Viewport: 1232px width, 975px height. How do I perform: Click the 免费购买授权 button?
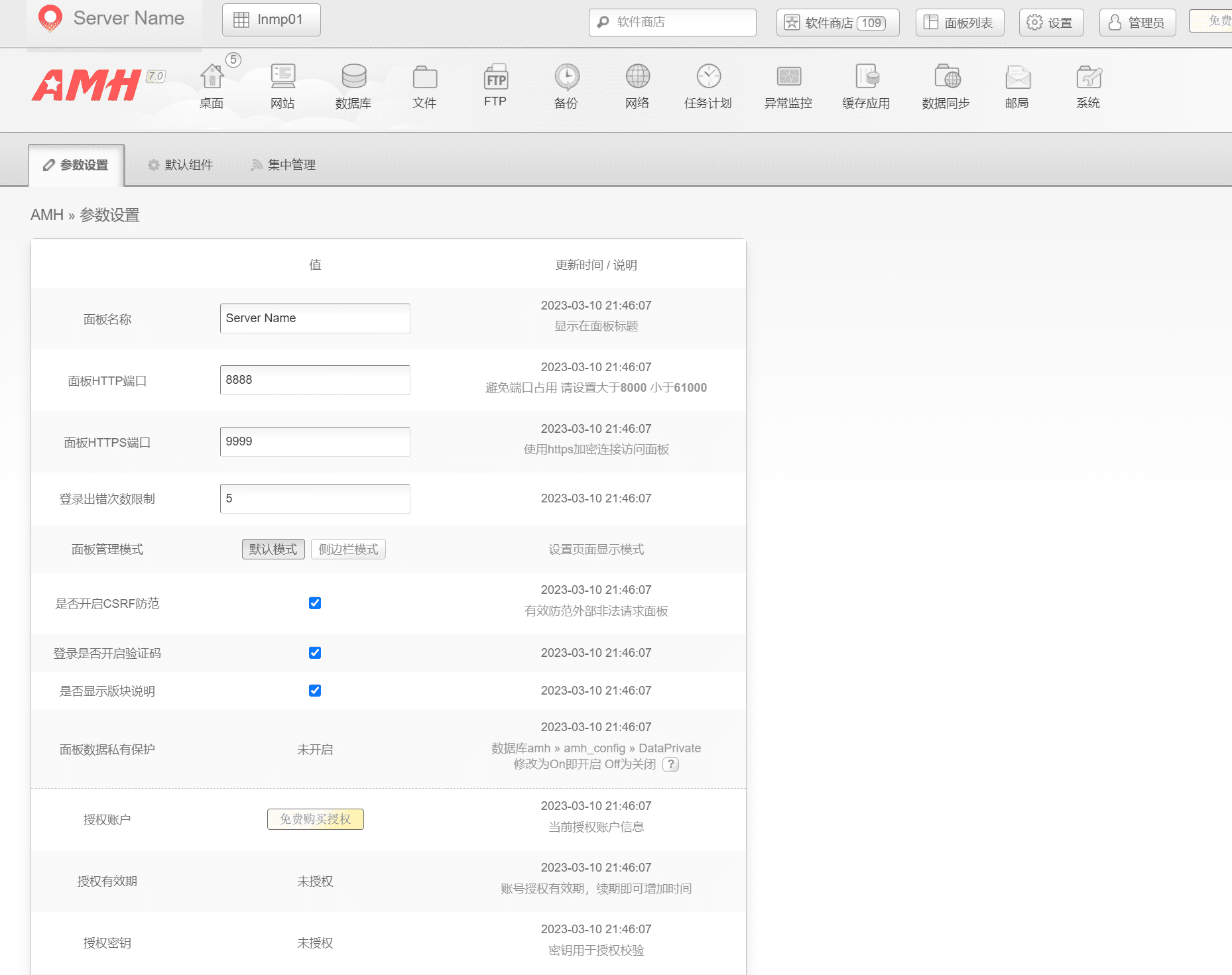tap(315, 819)
